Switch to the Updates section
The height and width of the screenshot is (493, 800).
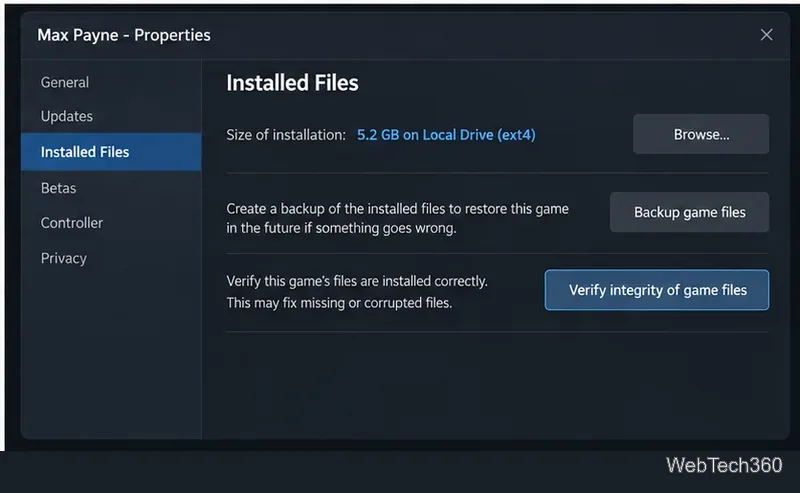(x=67, y=116)
